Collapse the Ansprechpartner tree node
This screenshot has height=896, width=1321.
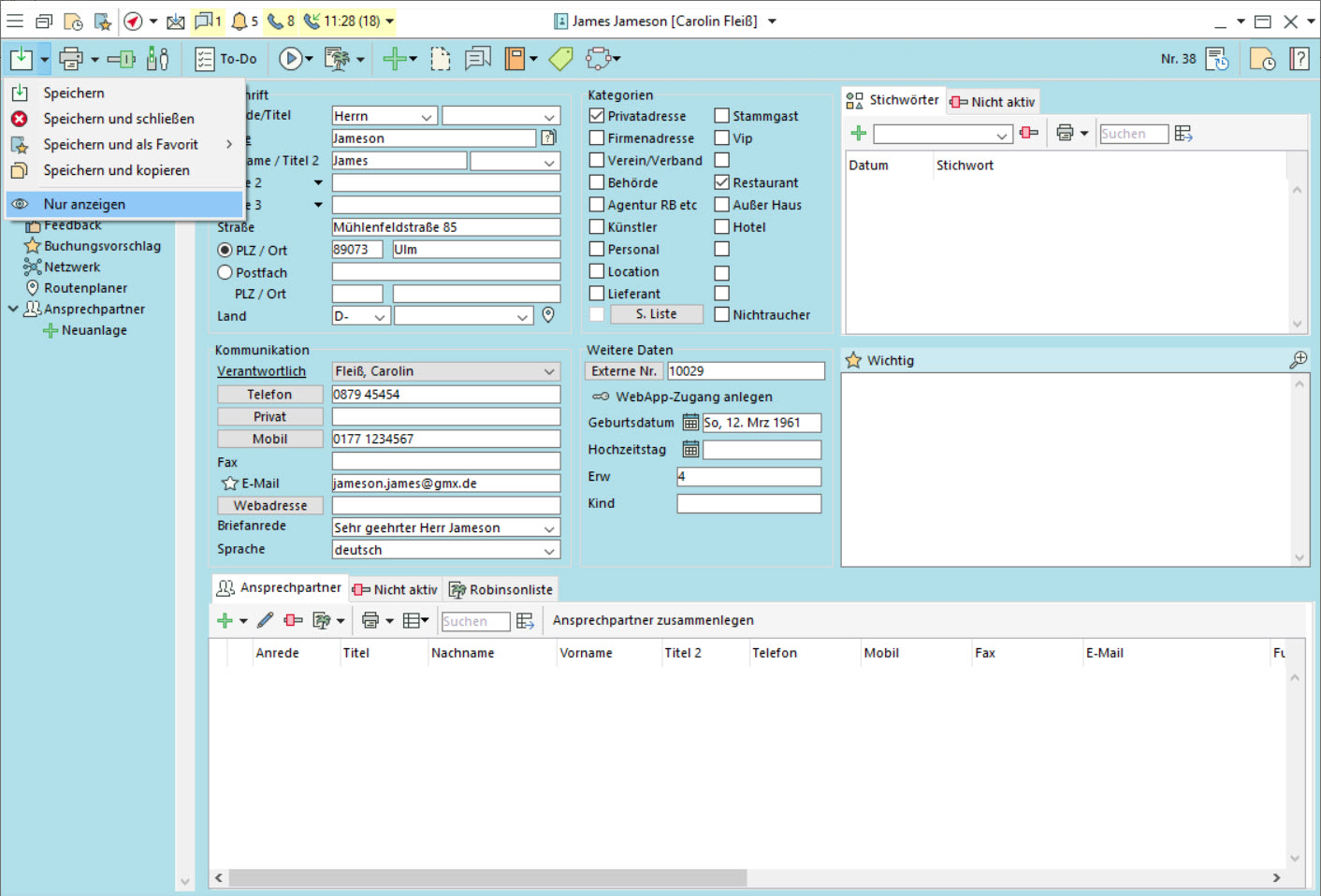(x=13, y=309)
